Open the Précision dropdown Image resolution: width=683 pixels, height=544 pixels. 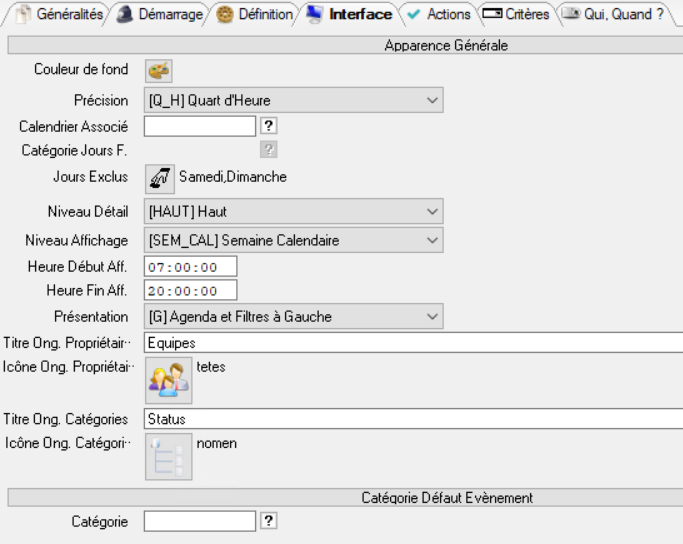pos(293,100)
